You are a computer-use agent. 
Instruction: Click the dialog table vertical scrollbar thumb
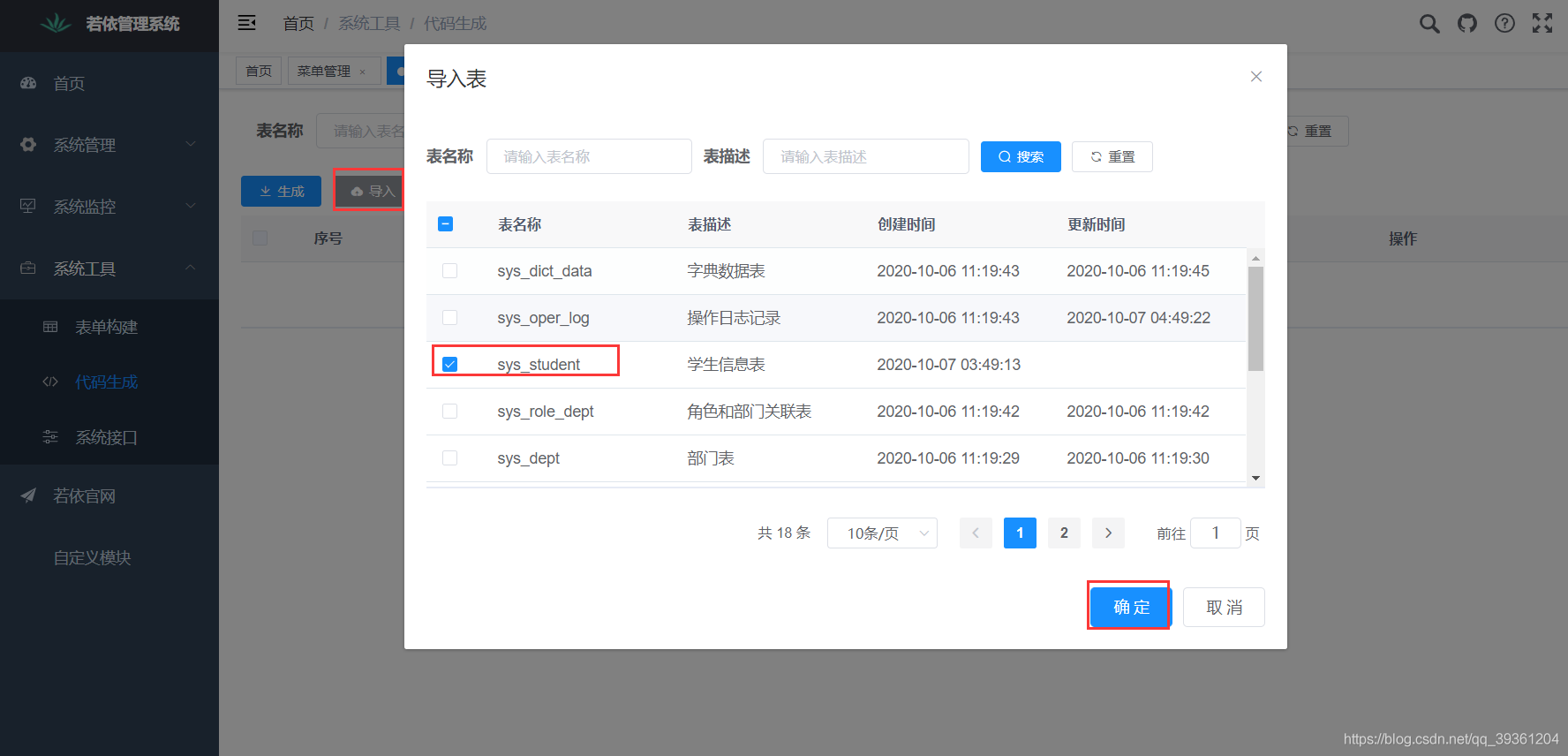point(1255,318)
